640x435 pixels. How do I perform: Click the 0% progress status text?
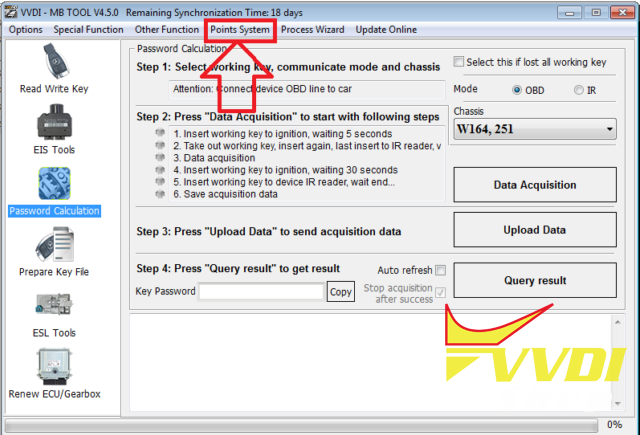614,425
